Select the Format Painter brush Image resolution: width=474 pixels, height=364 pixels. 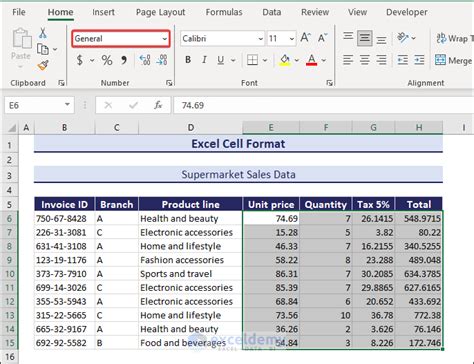click(43, 65)
